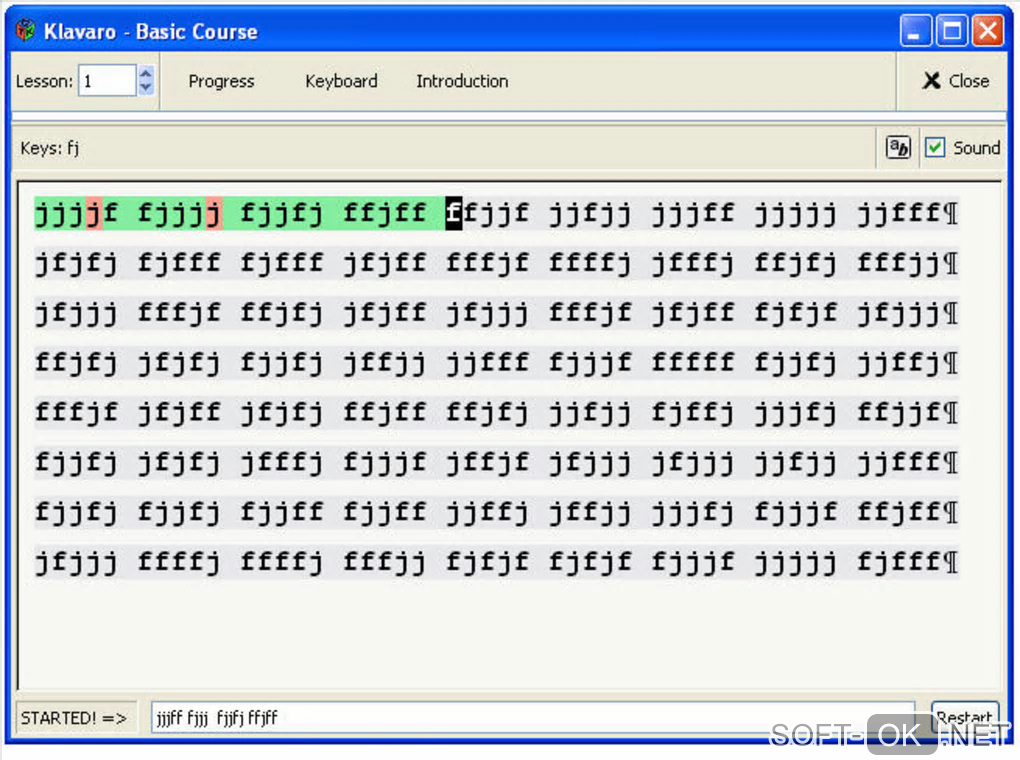This screenshot has height=760, width=1020.
Task: Click the first word 'jfjfj' of second line
Action: coord(76,264)
